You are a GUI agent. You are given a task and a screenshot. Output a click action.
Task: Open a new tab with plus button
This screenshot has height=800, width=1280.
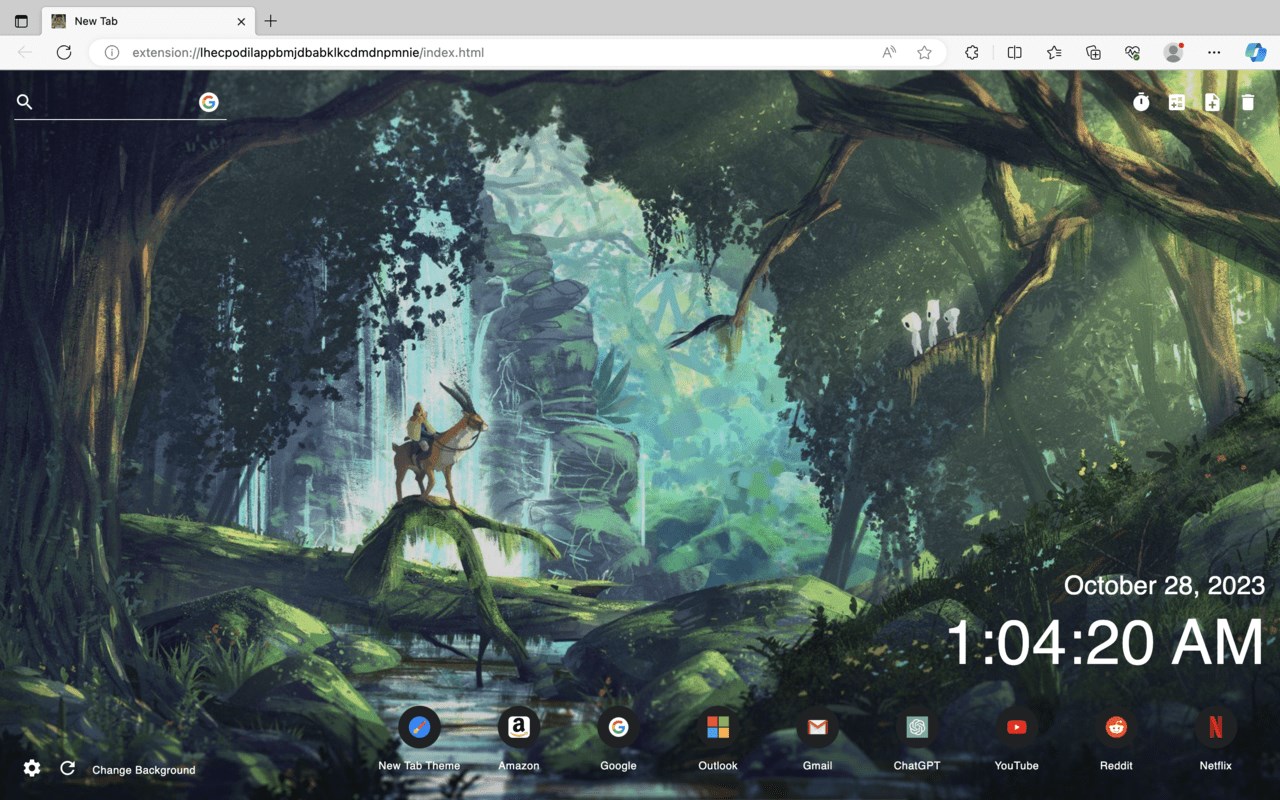click(x=270, y=21)
